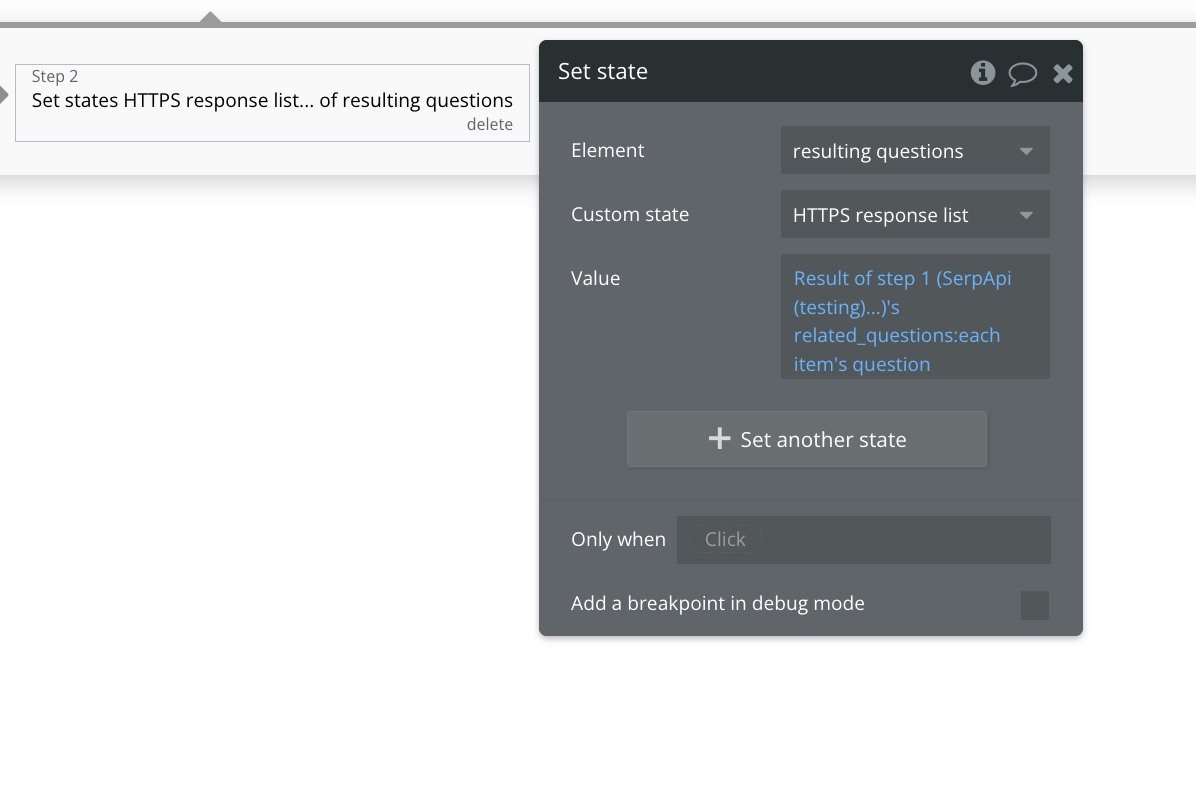Expand the Custom state dropdown arrow

click(1025, 216)
